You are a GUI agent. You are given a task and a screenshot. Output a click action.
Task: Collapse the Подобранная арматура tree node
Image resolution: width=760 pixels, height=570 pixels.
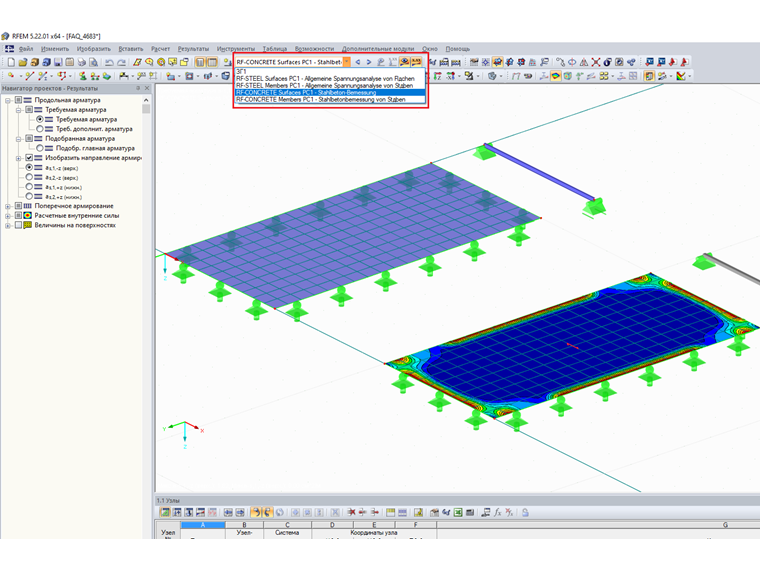point(18,139)
